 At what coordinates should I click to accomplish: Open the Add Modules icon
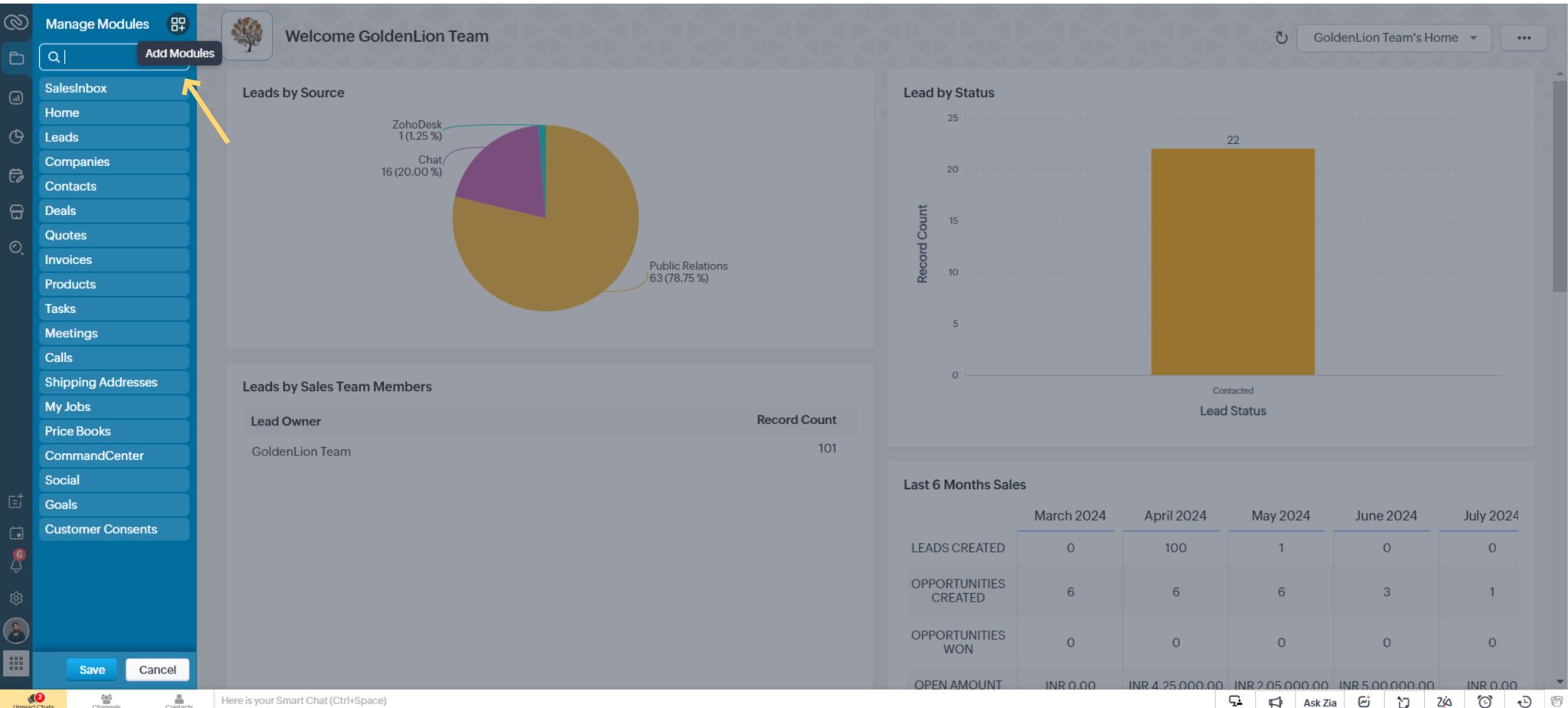tap(178, 24)
